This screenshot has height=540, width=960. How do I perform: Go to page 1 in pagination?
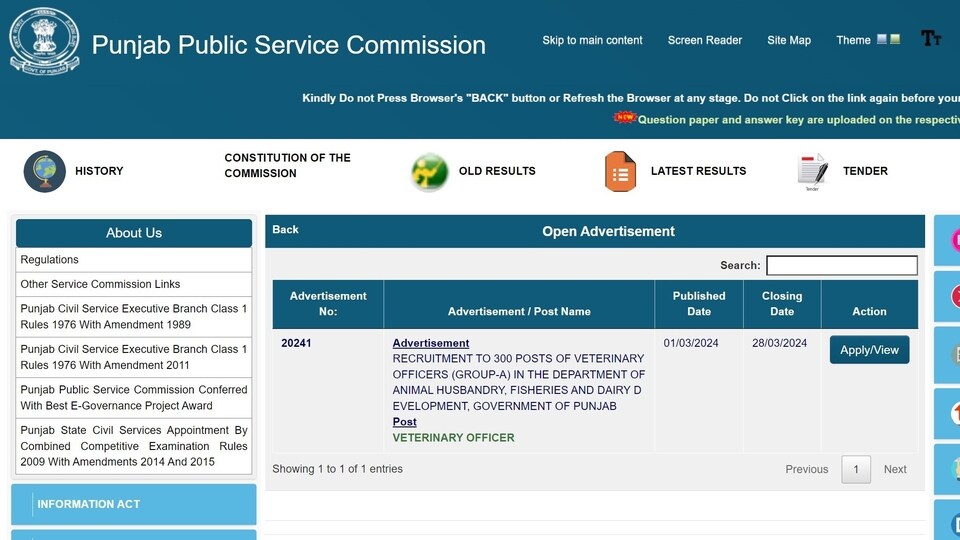(856, 470)
